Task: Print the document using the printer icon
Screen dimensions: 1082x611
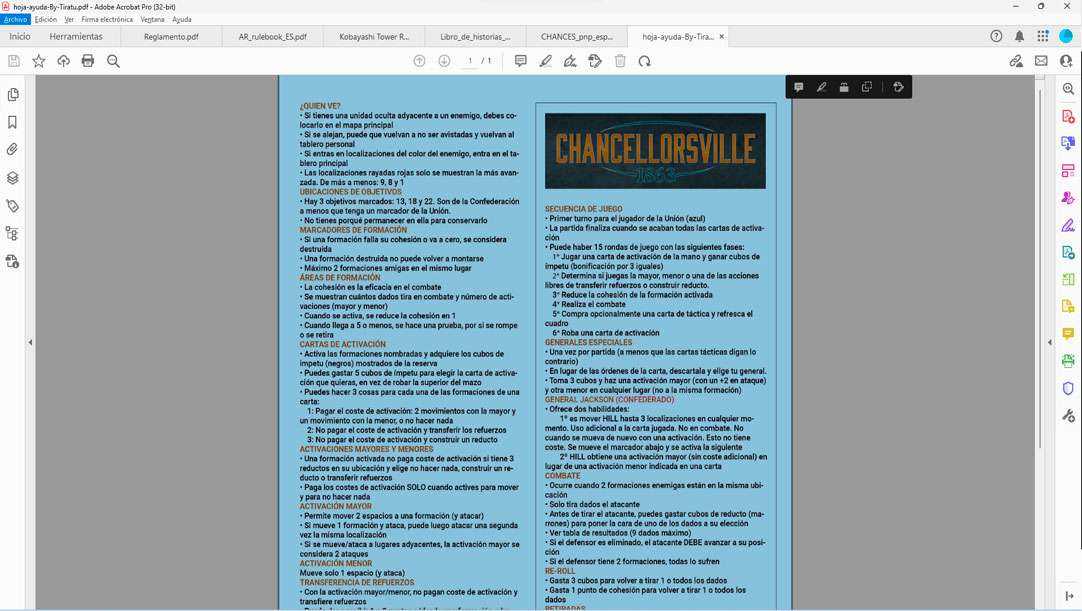Action: pos(88,61)
